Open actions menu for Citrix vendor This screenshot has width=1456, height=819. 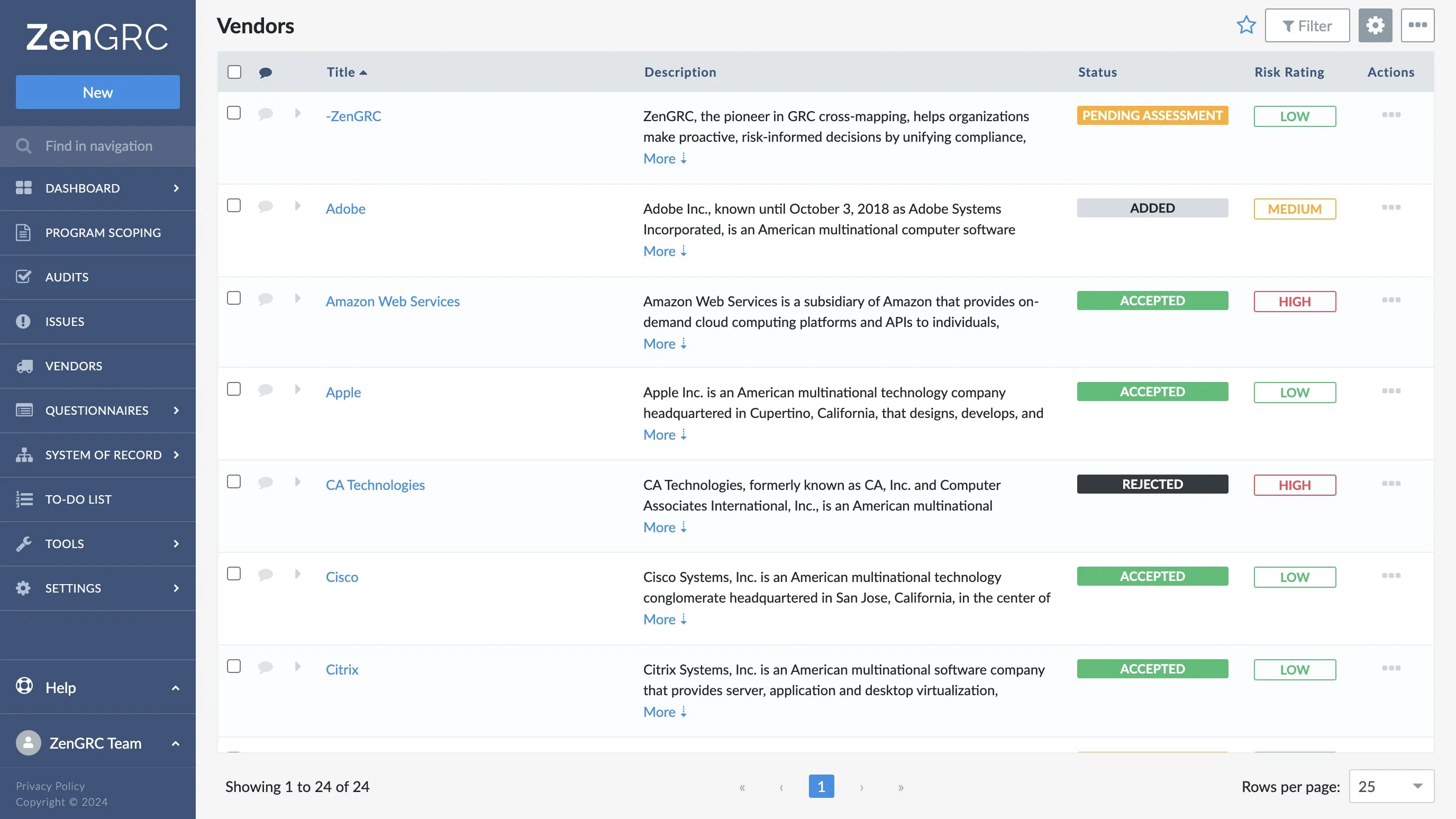click(1391, 669)
